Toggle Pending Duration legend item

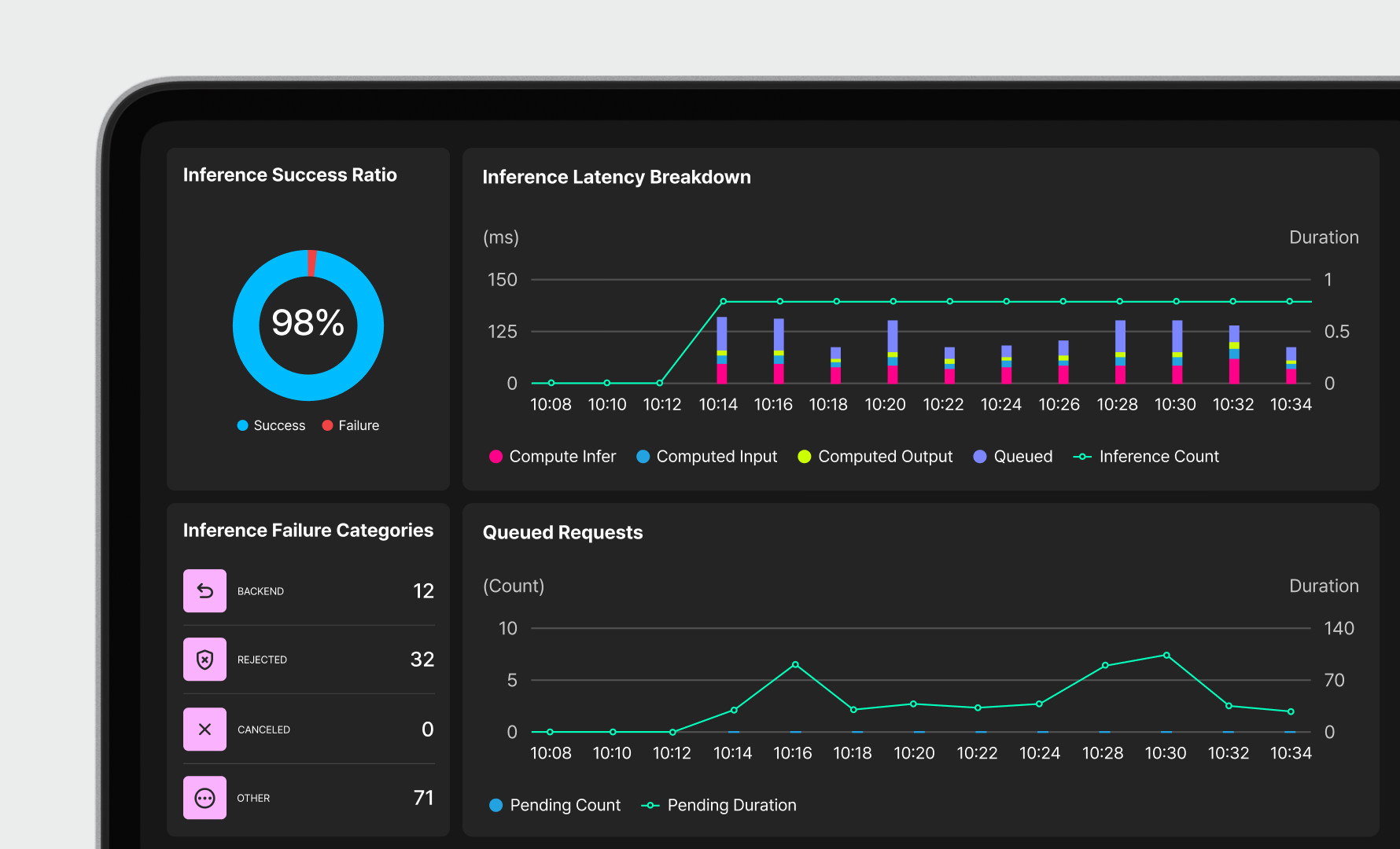[x=719, y=805]
